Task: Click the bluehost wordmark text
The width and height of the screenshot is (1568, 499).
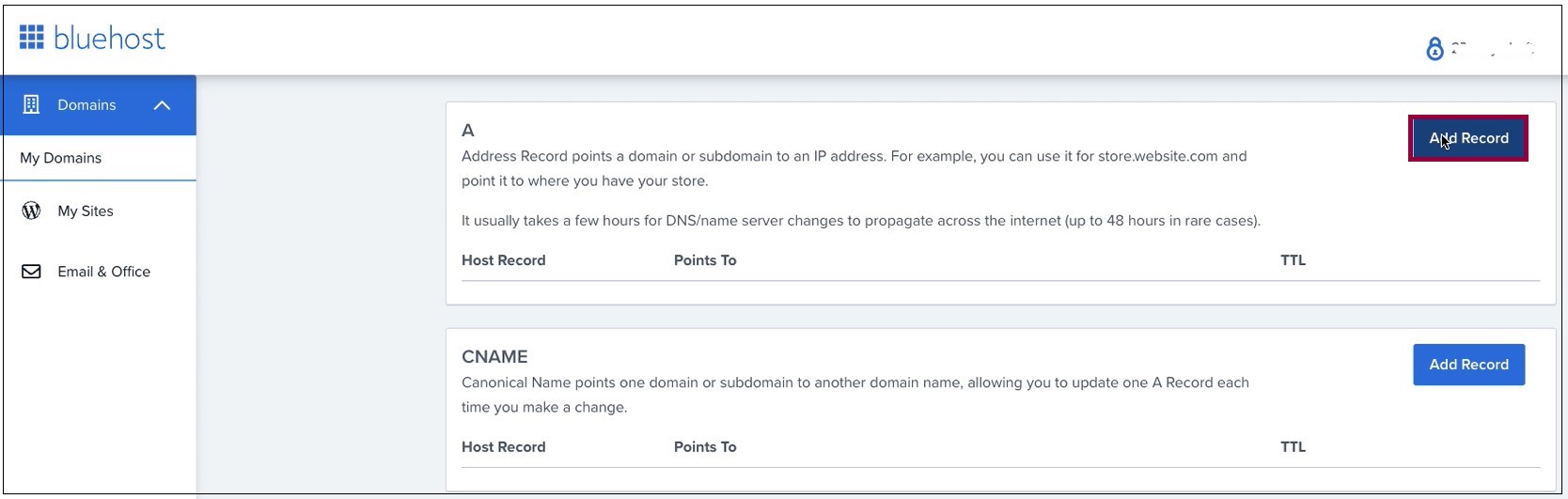Action: point(109,38)
